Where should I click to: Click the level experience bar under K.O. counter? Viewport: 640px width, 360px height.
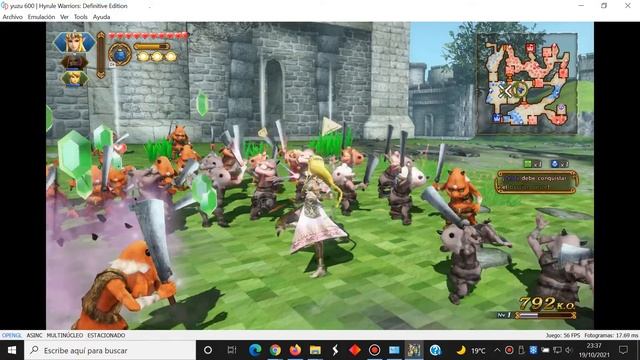click(x=545, y=315)
